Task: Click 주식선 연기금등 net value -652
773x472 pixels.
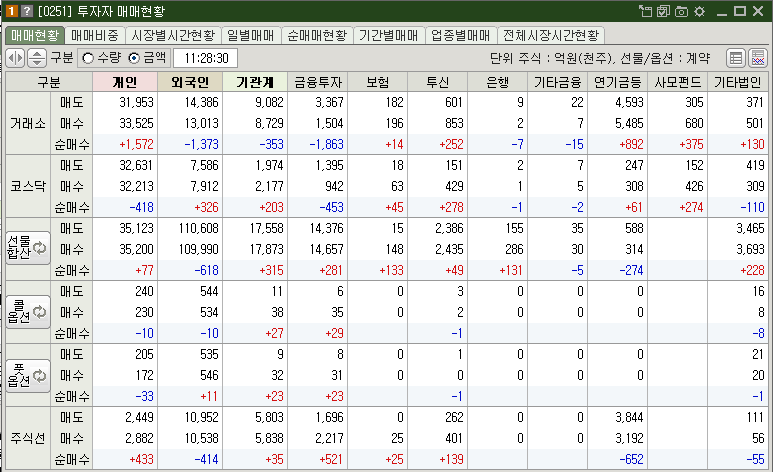Action: [631, 460]
